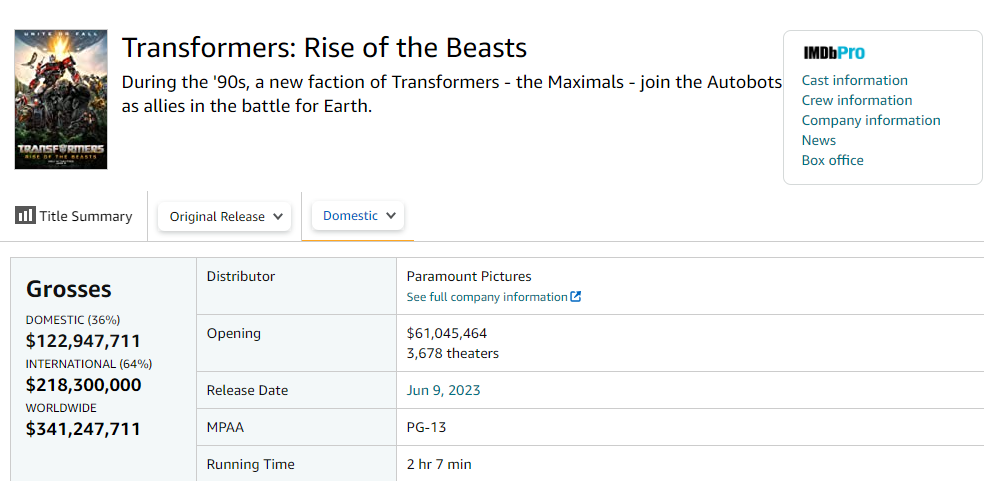Go to the News link
Viewport: 984px width, 481px height.
click(x=819, y=141)
